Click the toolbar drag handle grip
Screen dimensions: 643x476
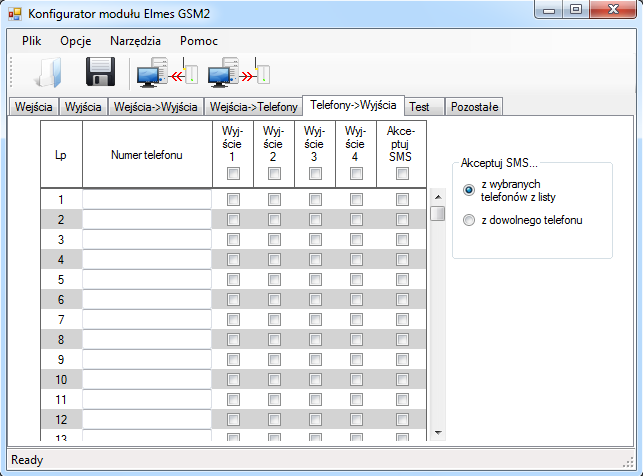(x=11, y=73)
